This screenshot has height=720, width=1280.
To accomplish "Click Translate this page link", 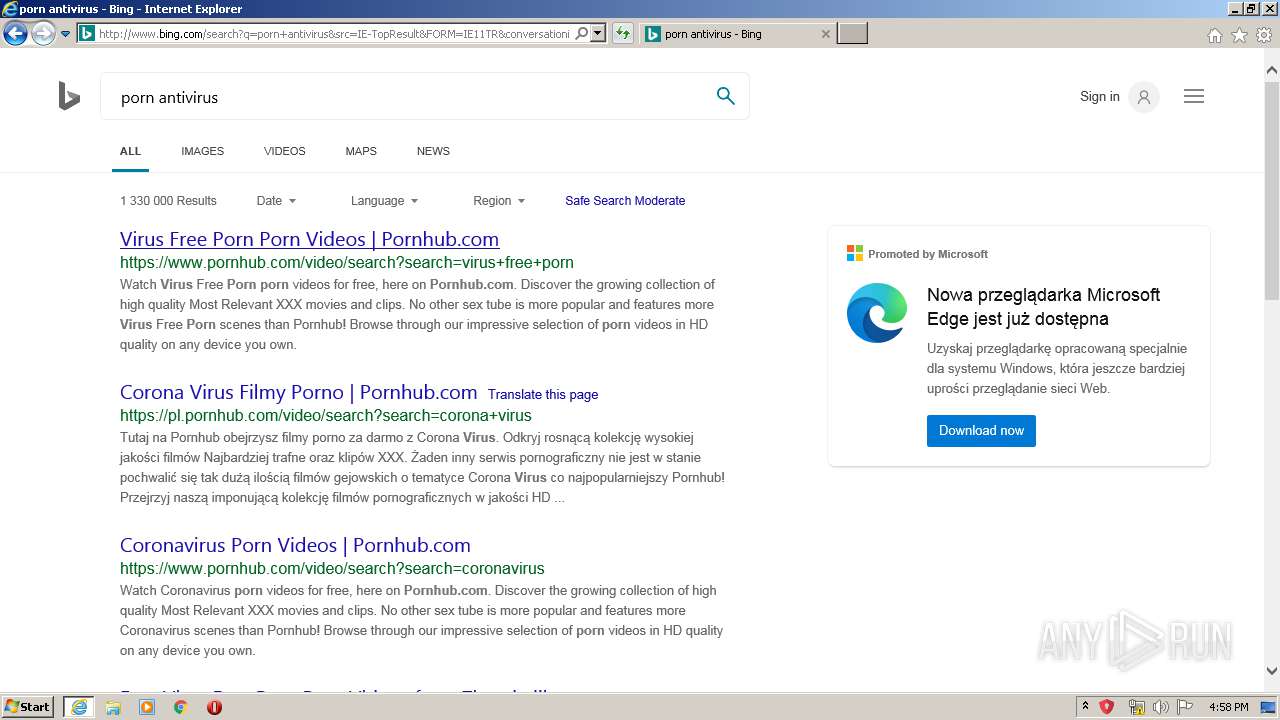I will [x=543, y=394].
